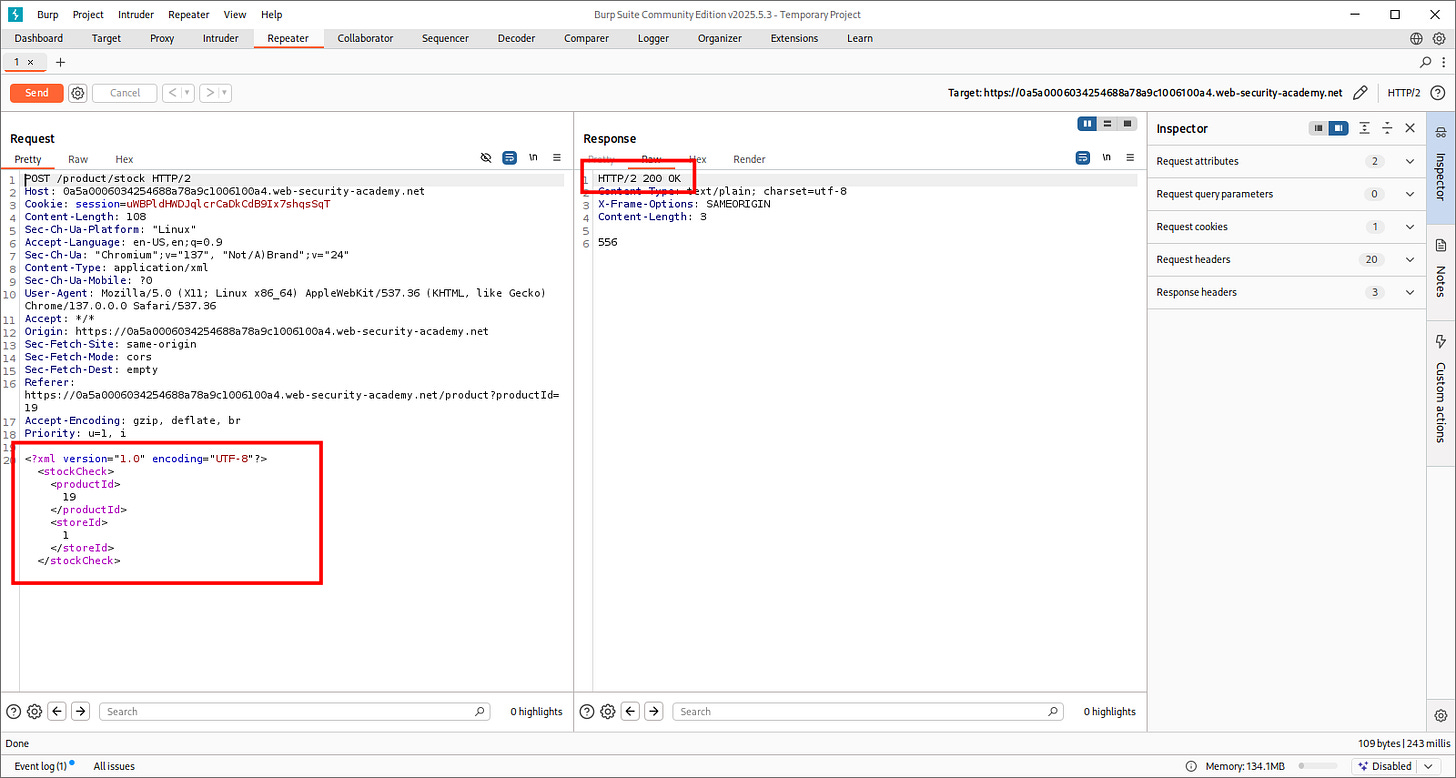The width and height of the screenshot is (1456, 778).
Task: Open history back dropdown arrow
Action: tap(188, 93)
